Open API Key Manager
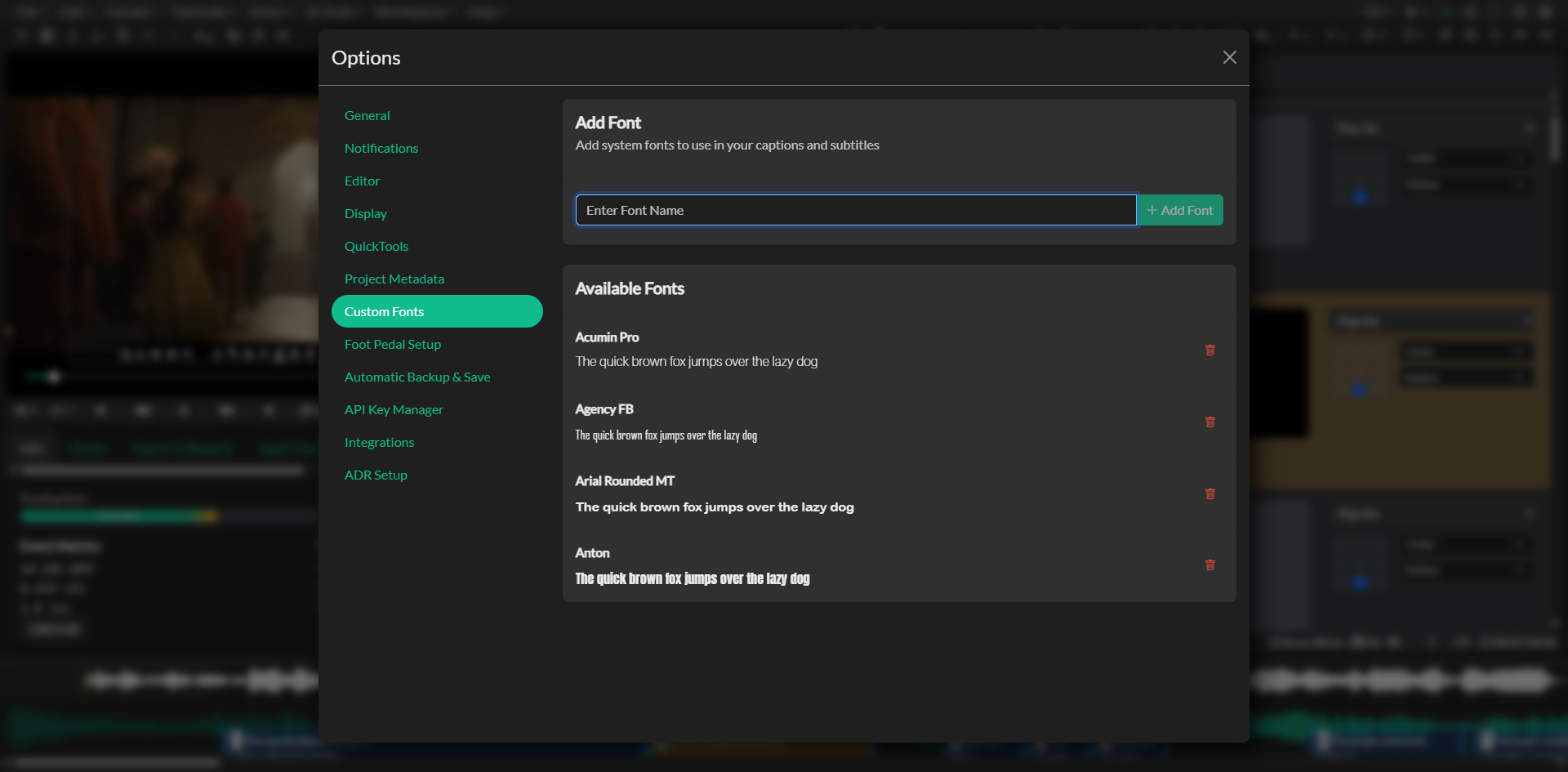This screenshot has width=1568, height=772. pos(437,409)
